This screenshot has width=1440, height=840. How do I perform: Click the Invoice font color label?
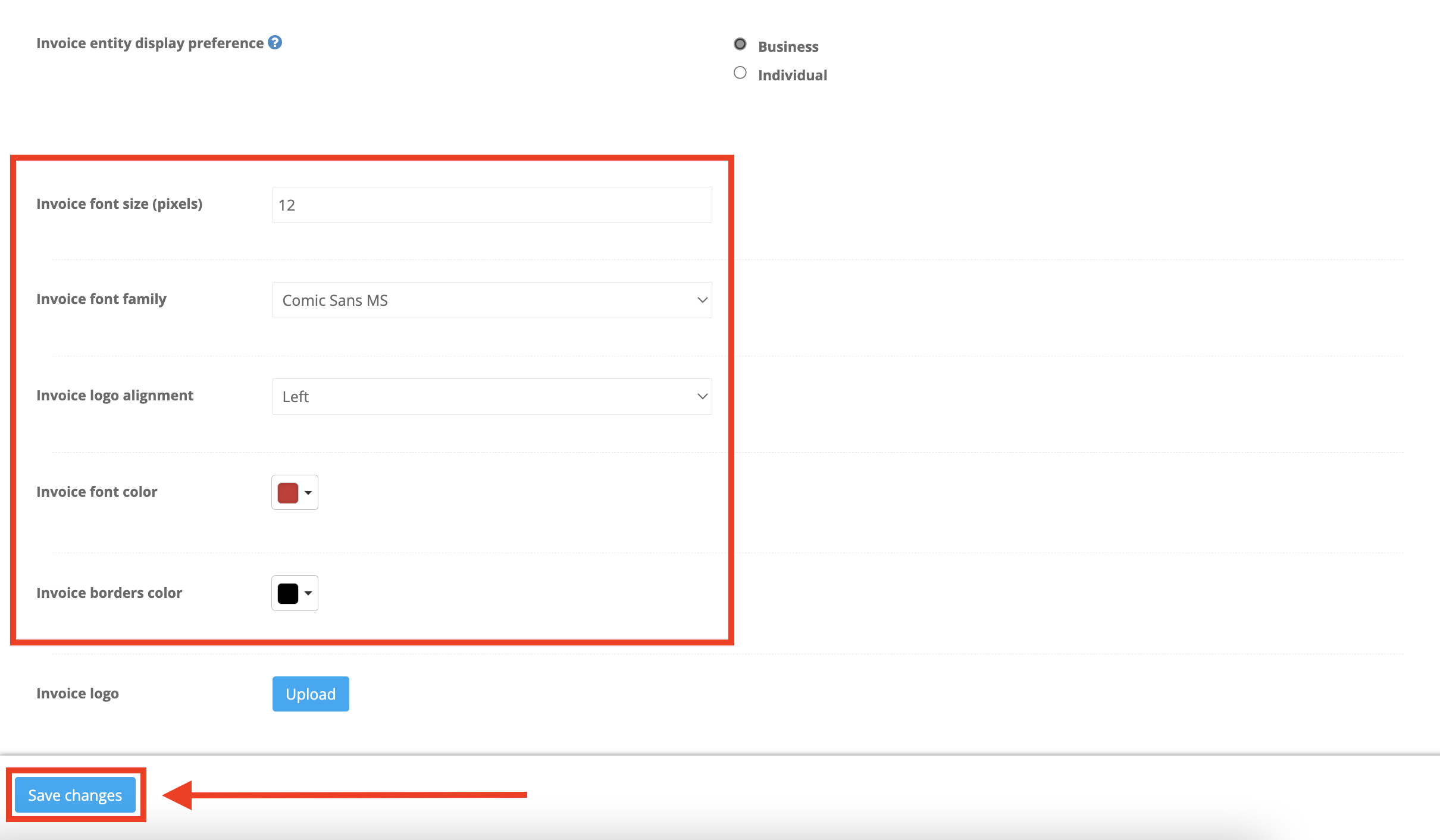point(97,492)
